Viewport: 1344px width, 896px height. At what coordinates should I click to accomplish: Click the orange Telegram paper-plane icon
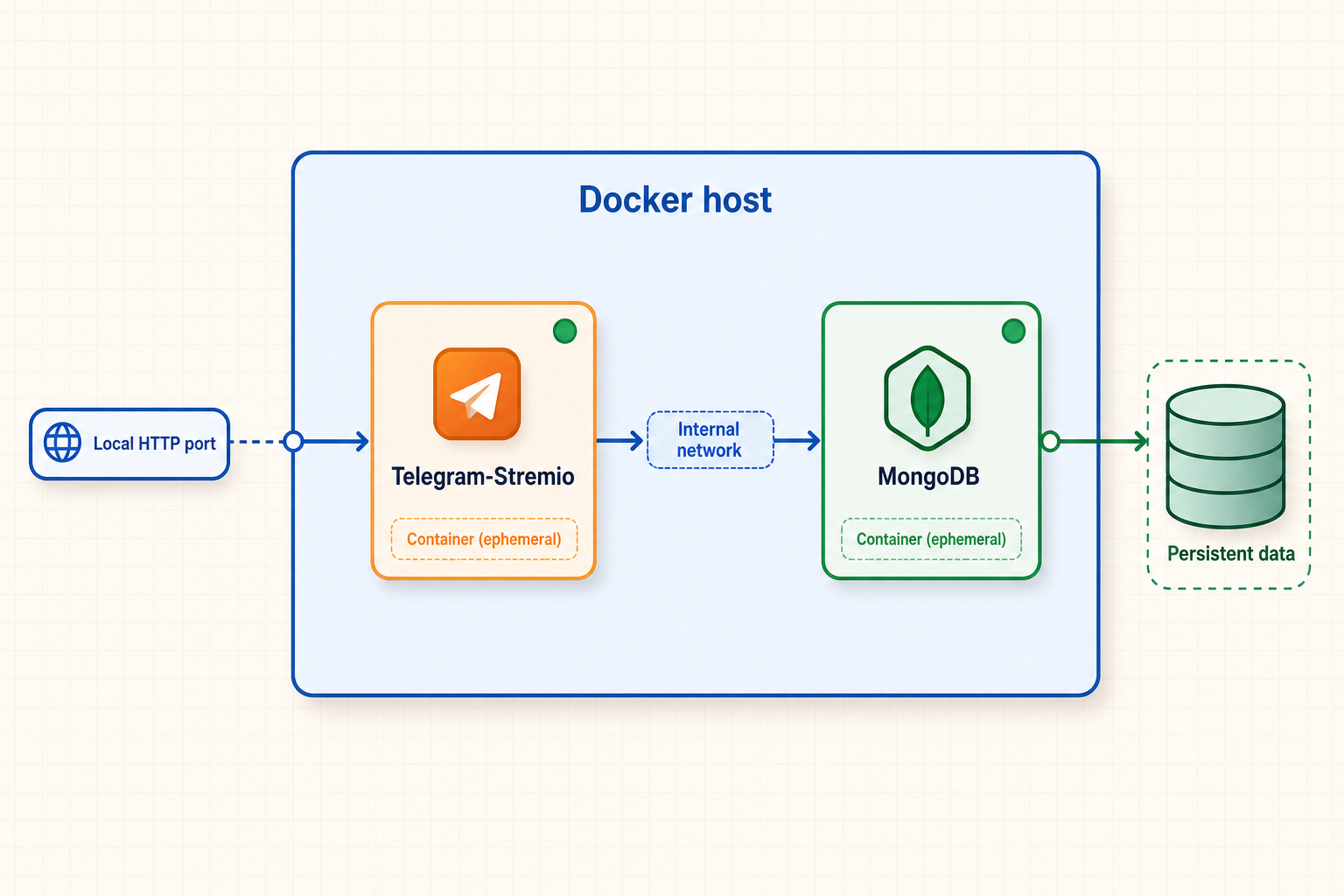pyautogui.click(x=477, y=394)
